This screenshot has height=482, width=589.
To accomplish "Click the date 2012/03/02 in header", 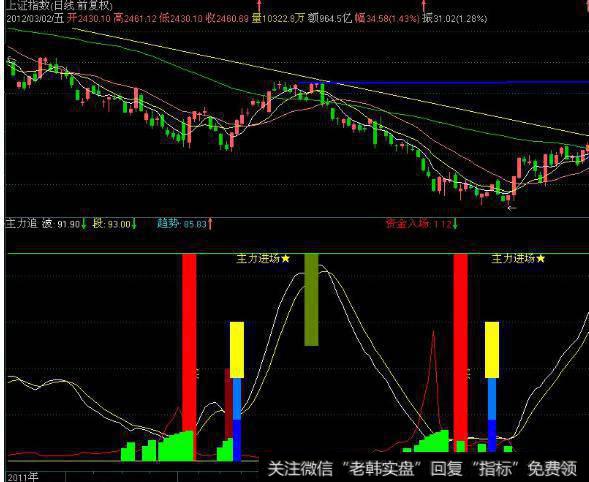I will click(30, 18).
